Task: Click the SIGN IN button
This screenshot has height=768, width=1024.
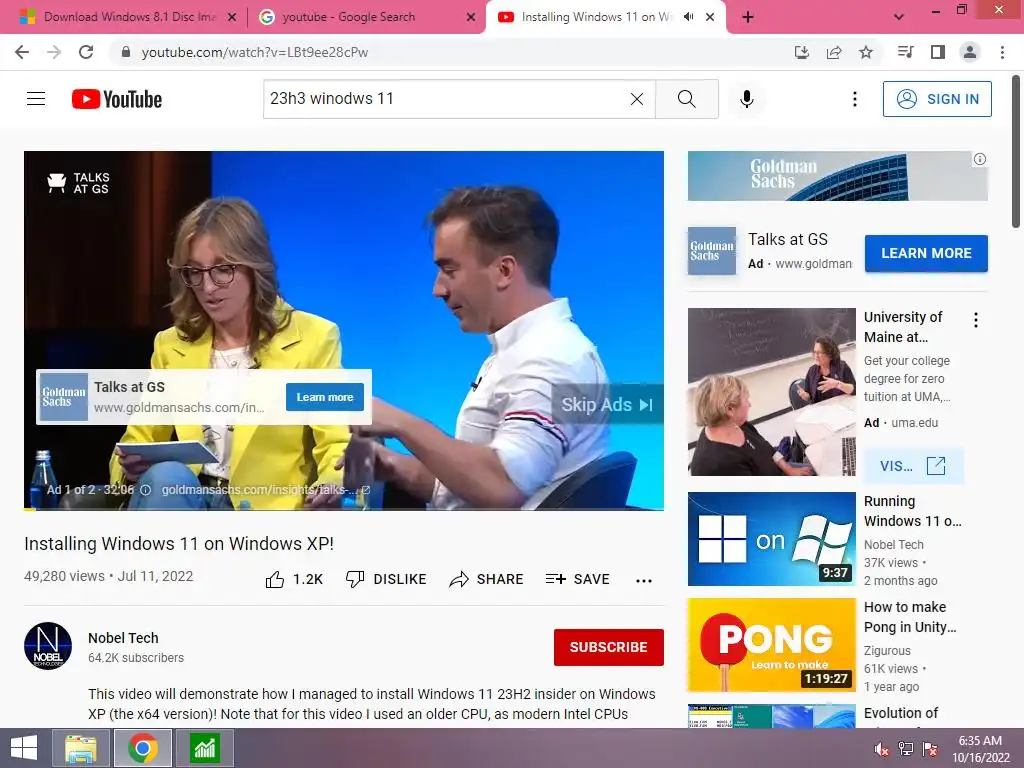Action: [937, 99]
